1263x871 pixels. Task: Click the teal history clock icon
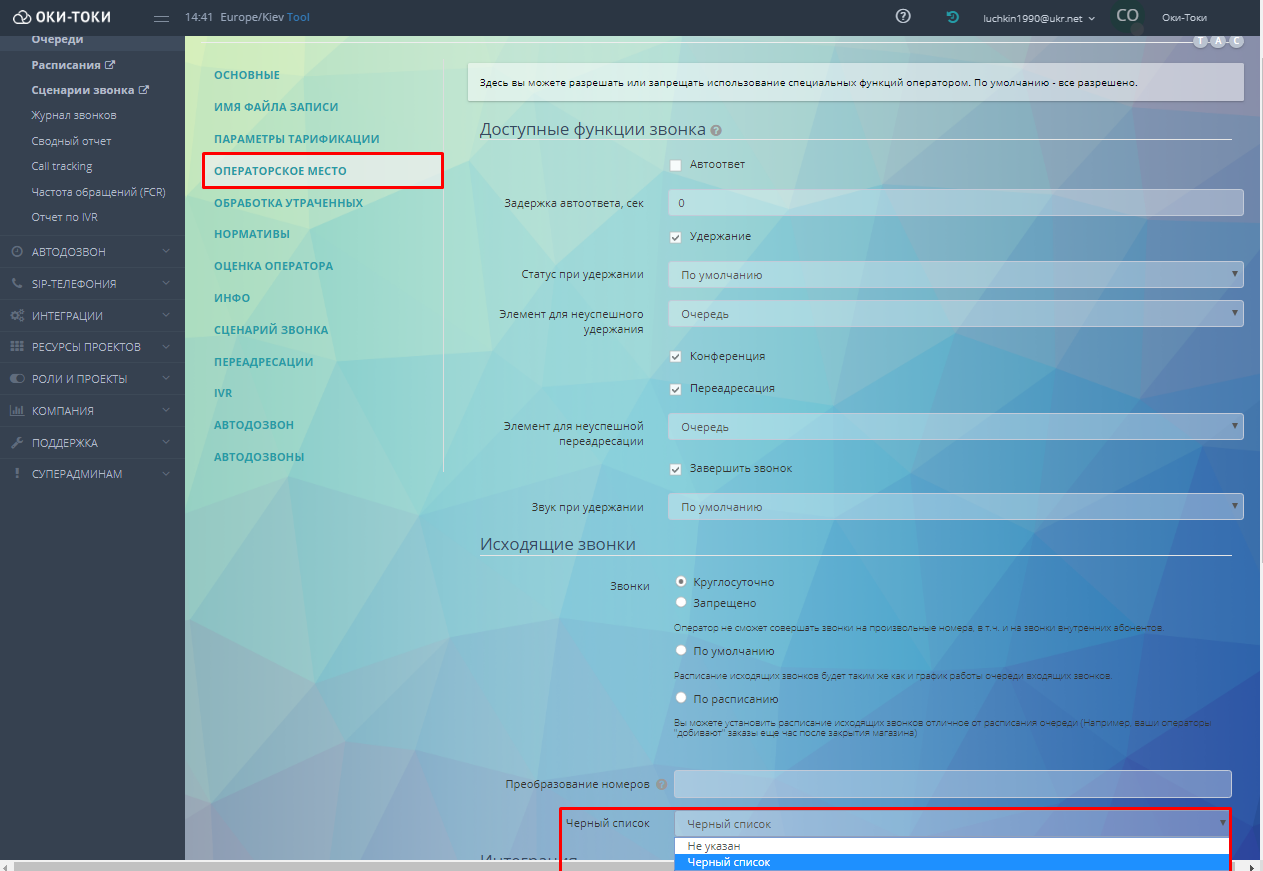(953, 17)
